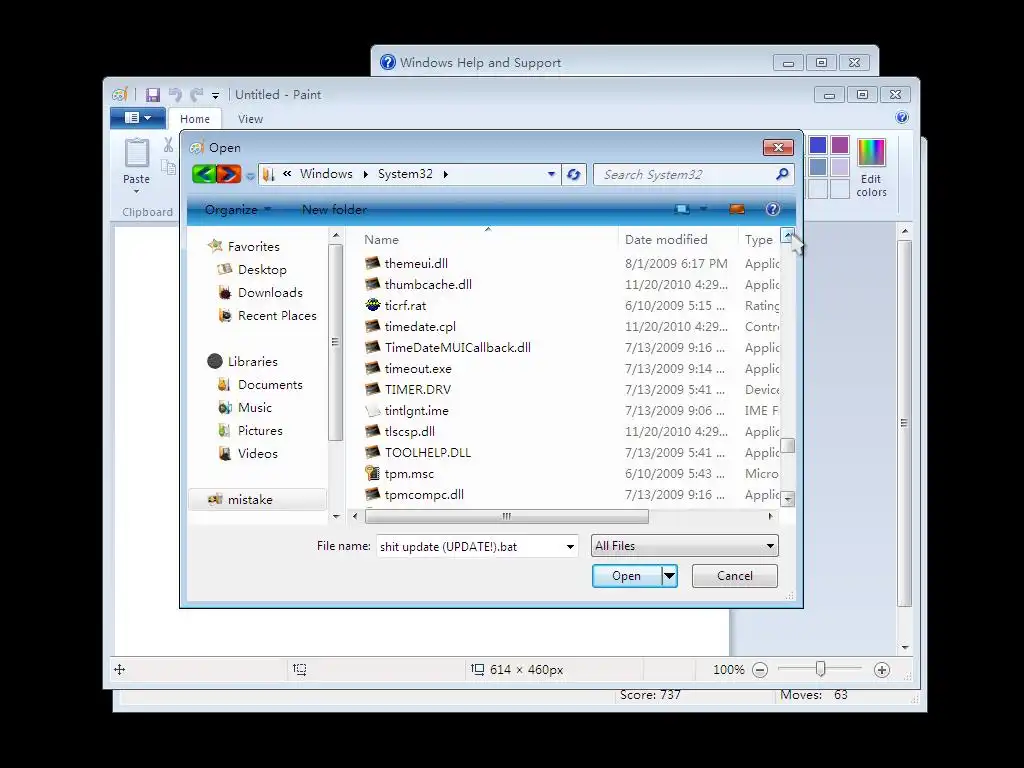This screenshot has width=1024, height=768.
Task: Select Documents library
Action: coord(270,385)
